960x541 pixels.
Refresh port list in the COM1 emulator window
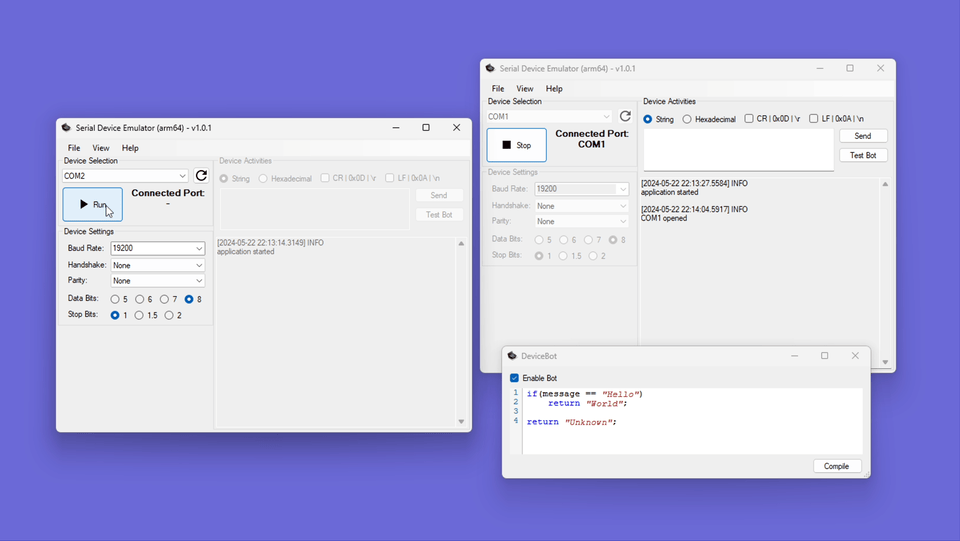point(625,116)
